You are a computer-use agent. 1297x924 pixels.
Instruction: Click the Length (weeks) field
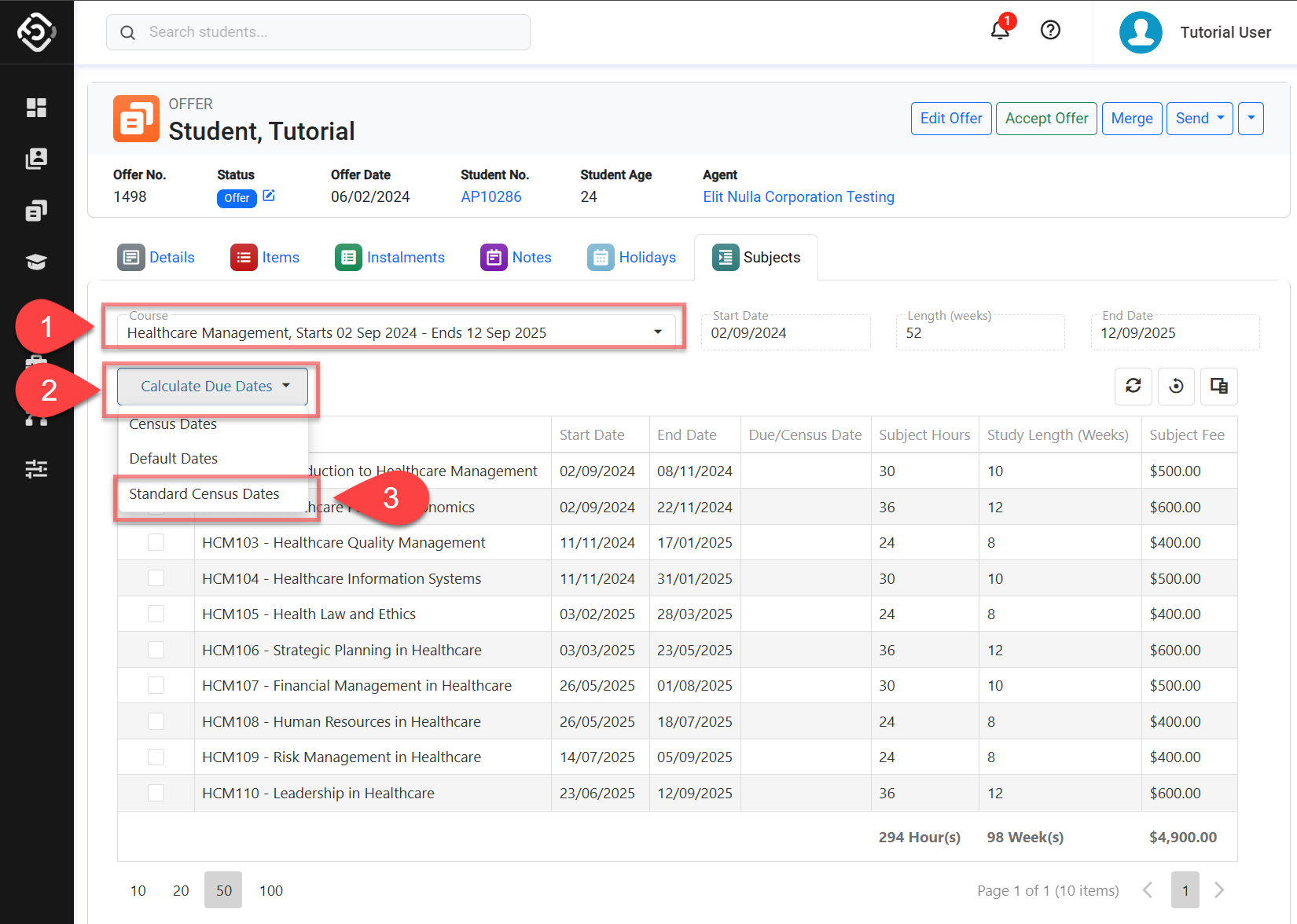tap(980, 332)
